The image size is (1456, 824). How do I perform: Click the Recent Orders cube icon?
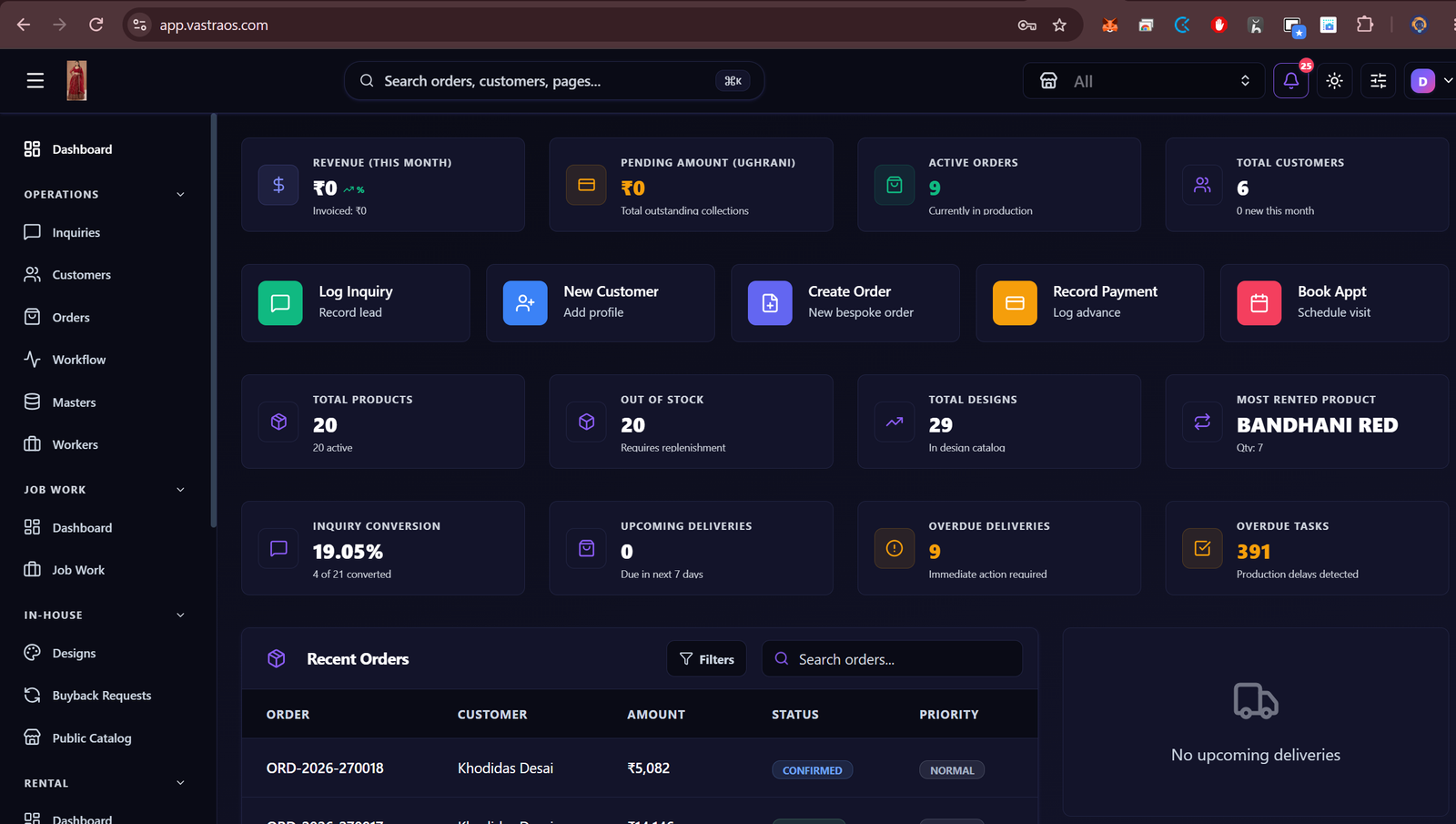coord(277,658)
